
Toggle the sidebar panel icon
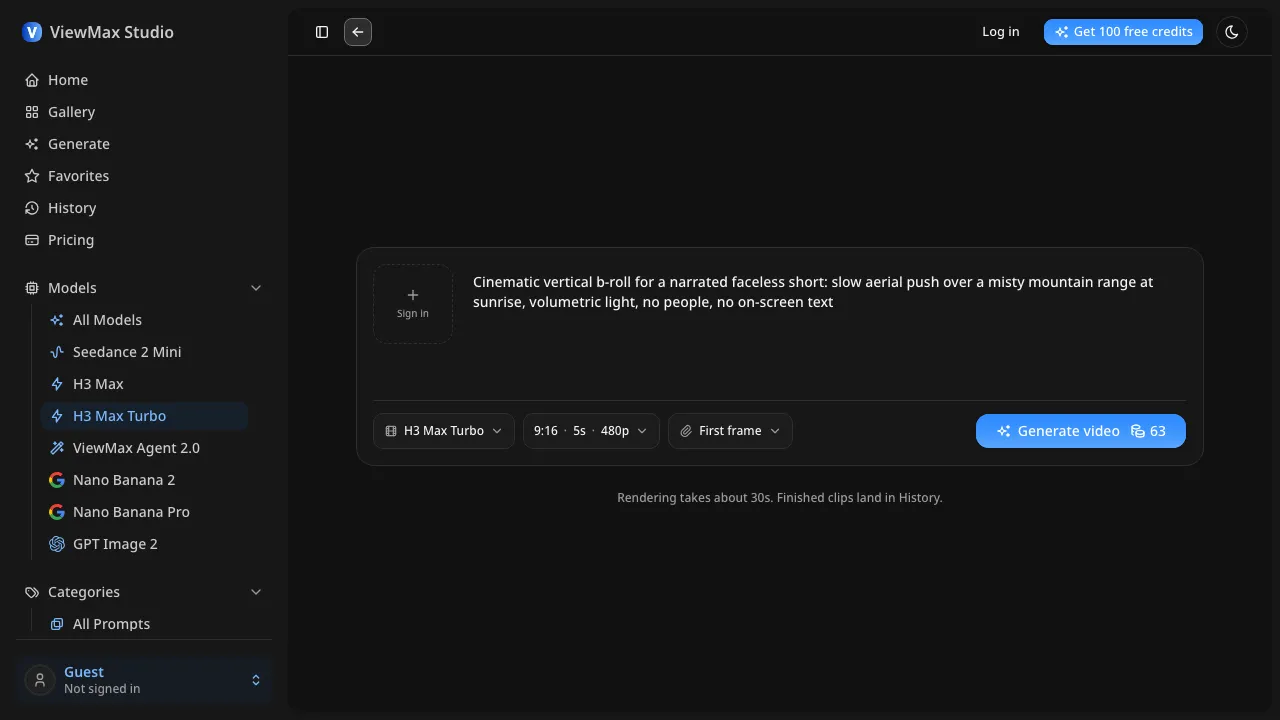(x=322, y=32)
